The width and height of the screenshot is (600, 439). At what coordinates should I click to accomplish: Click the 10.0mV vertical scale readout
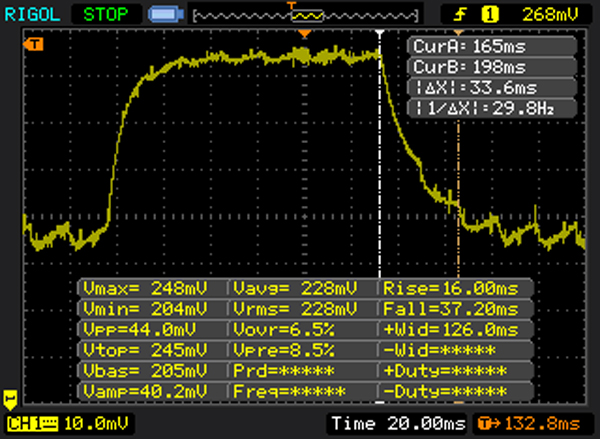click(96, 424)
